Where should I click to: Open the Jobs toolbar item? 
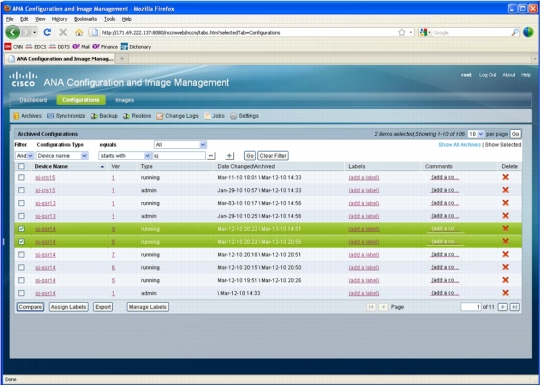click(214, 116)
